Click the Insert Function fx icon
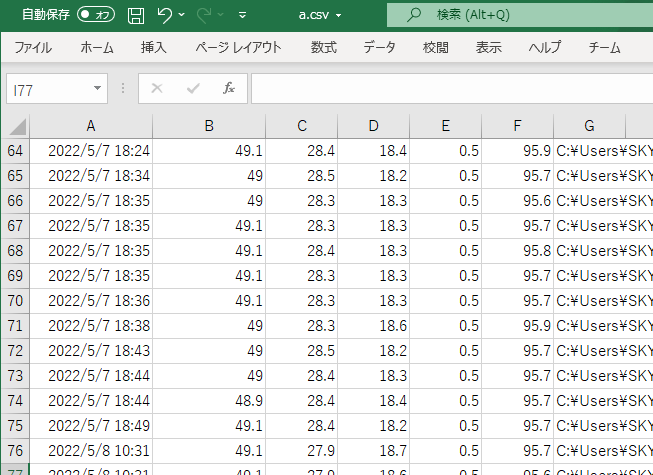The image size is (653, 475). tap(229, 88)
